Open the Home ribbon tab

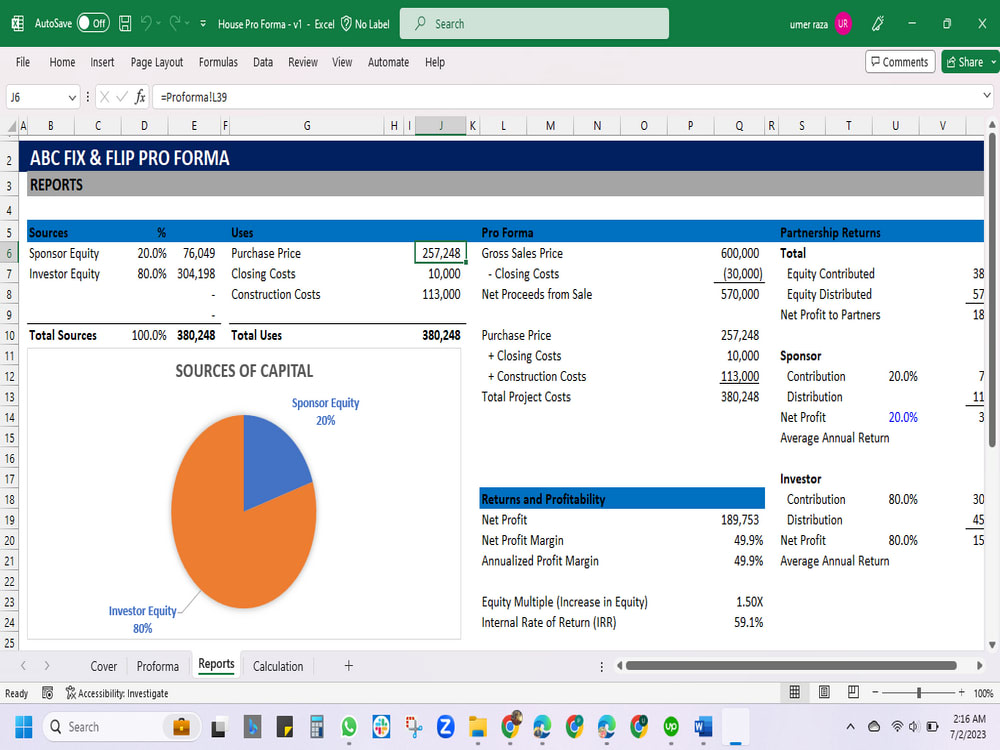pyautogui.click(x=62, y=62)
